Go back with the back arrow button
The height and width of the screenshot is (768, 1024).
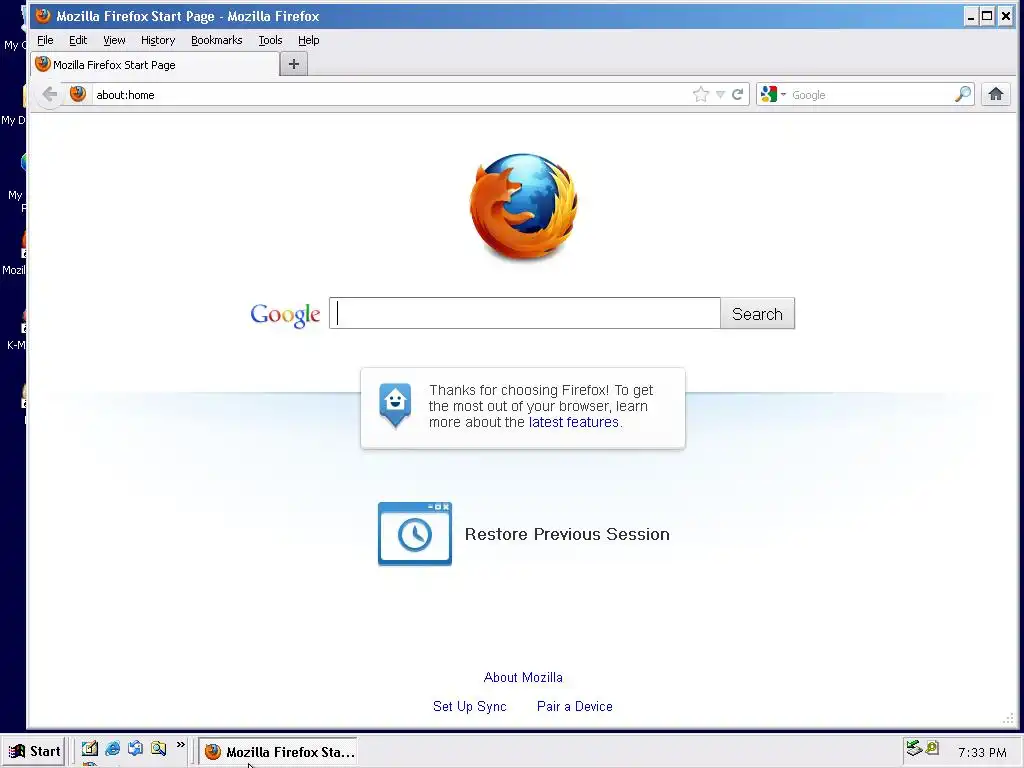(x=50, y=95)
